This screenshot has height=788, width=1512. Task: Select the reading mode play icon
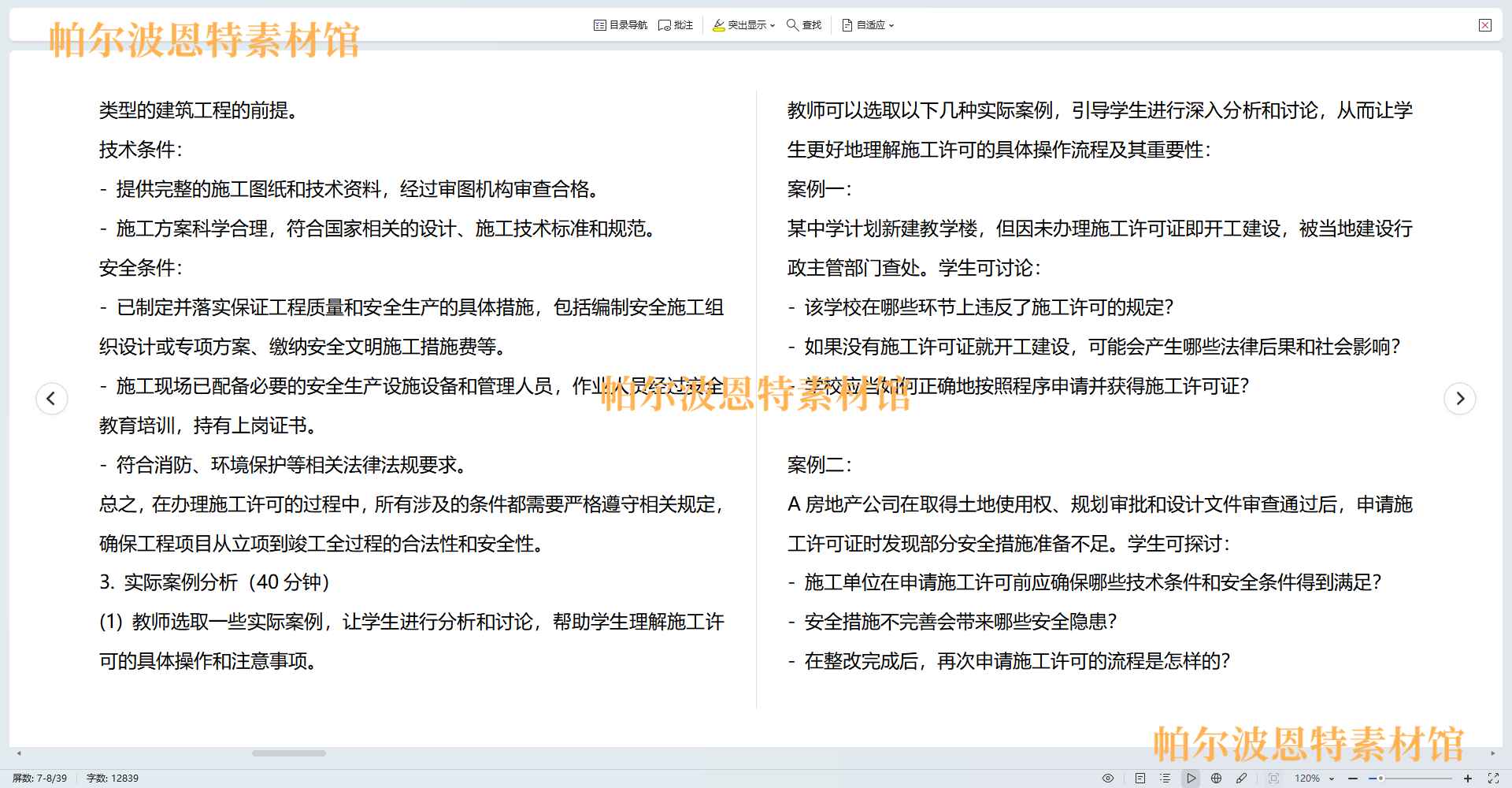[x=1191, y=778]
